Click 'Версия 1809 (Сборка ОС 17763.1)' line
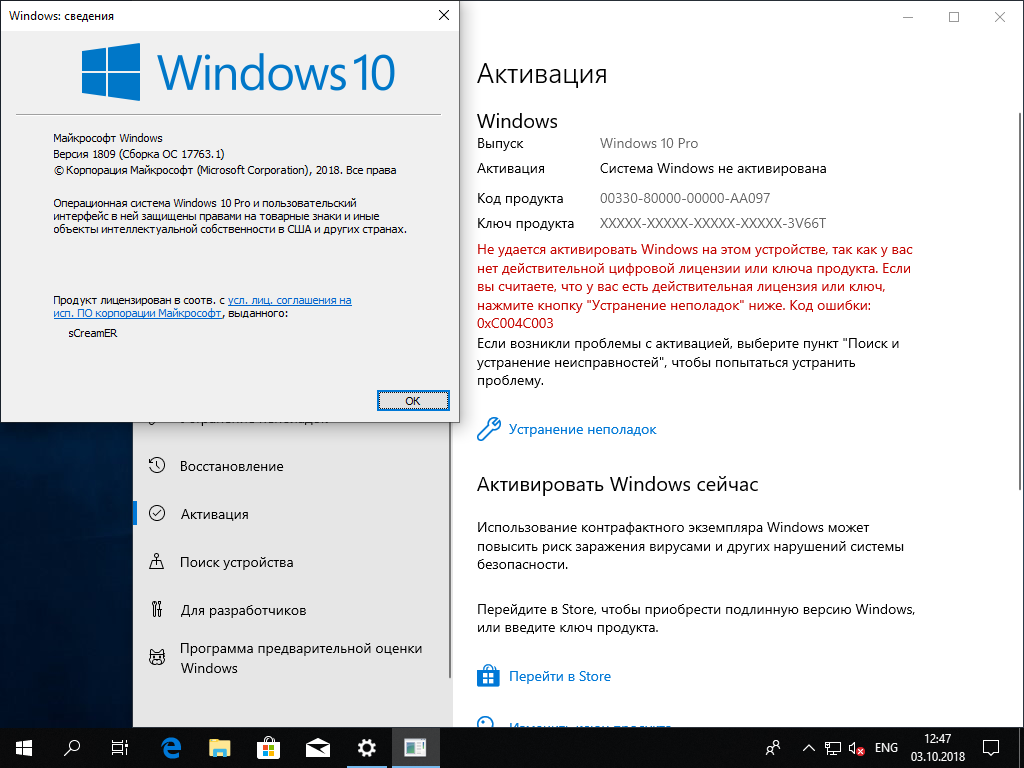Screen dimensions: 1024x768 138,154
